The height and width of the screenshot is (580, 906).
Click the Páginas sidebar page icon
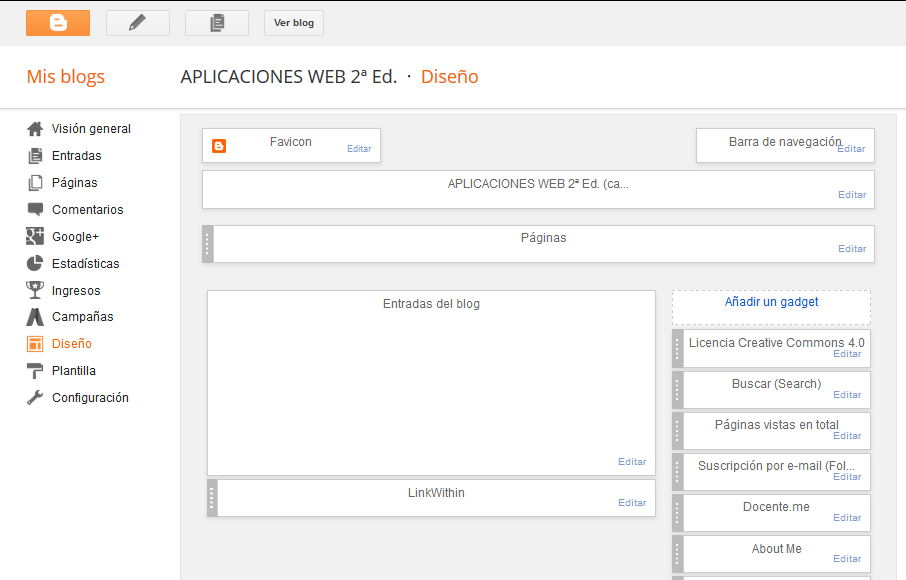pyautogui.click(x=35, y=183)
